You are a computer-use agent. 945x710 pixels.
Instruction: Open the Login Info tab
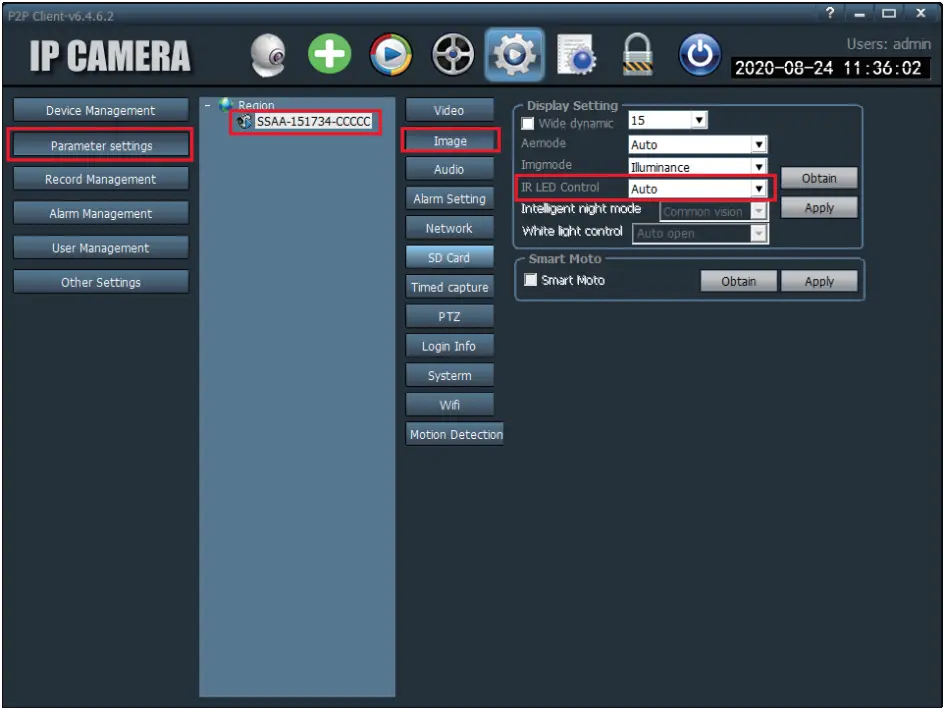pyautogui.click(x=450, y=346)
